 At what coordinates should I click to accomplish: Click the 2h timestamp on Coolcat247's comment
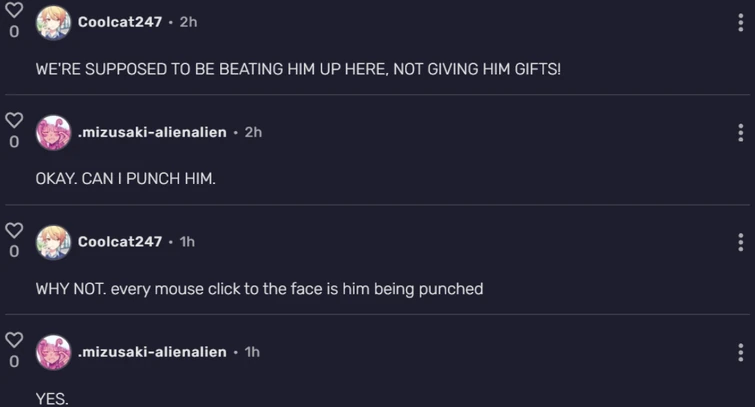click(x=188, y=21)
